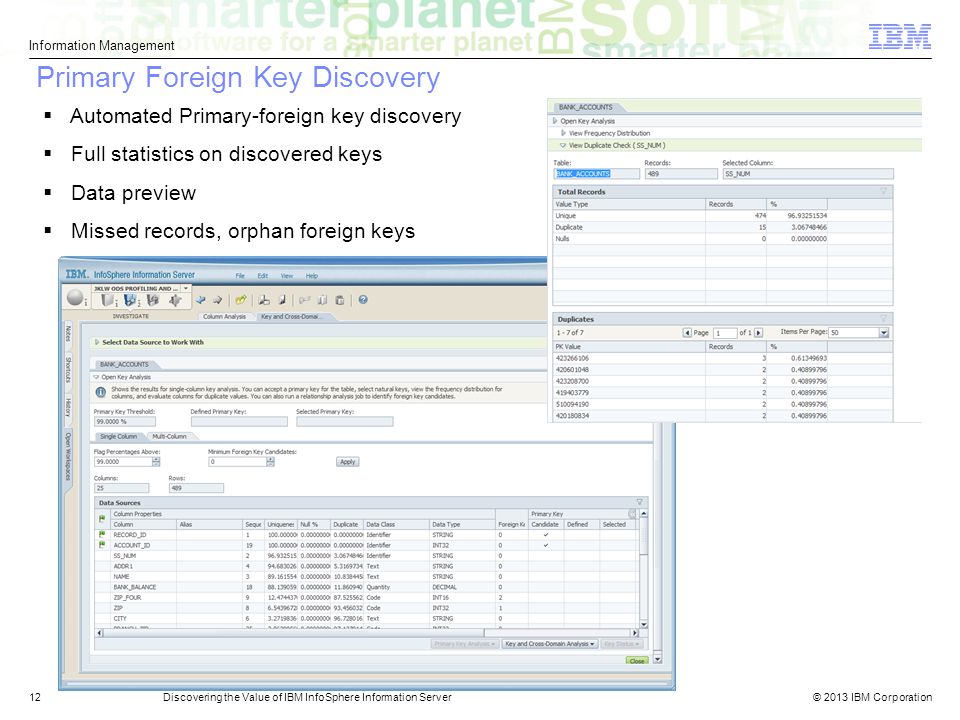Go to next page in Duplicates pager
This screenshot has height=720, width=960.
point(759,332)
